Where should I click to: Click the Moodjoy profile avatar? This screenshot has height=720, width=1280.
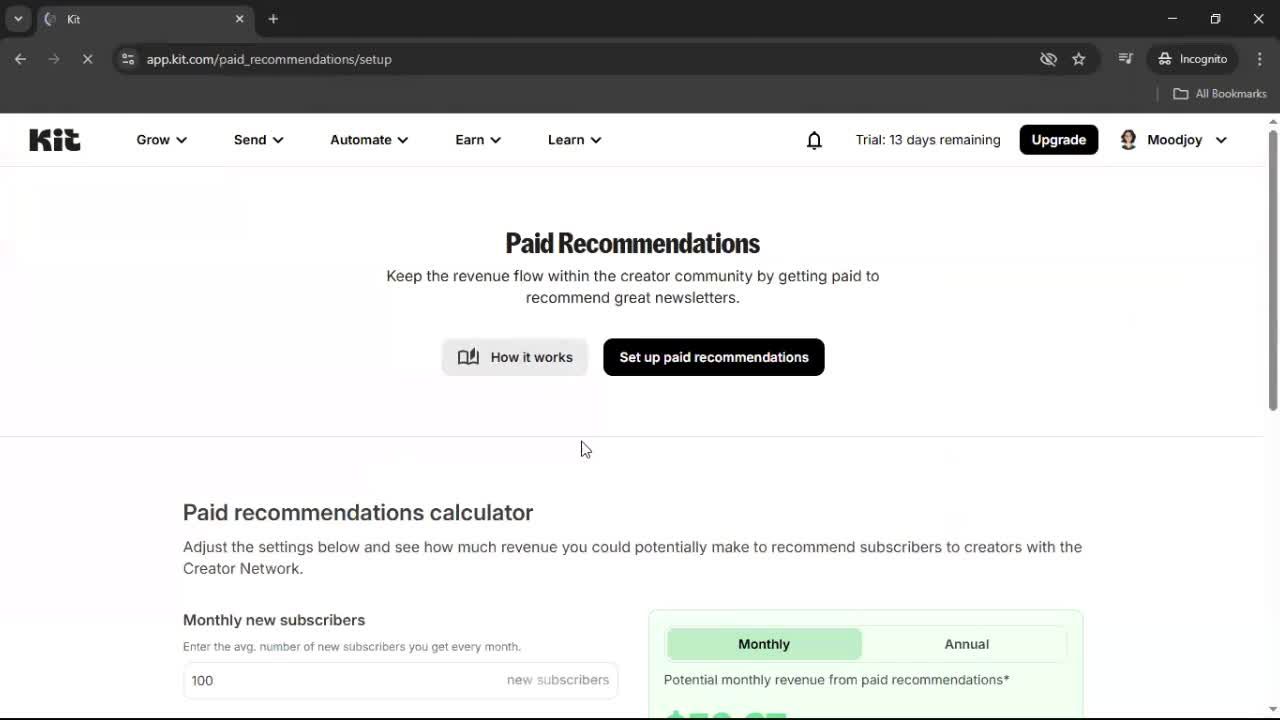(x=1128, y=139)
